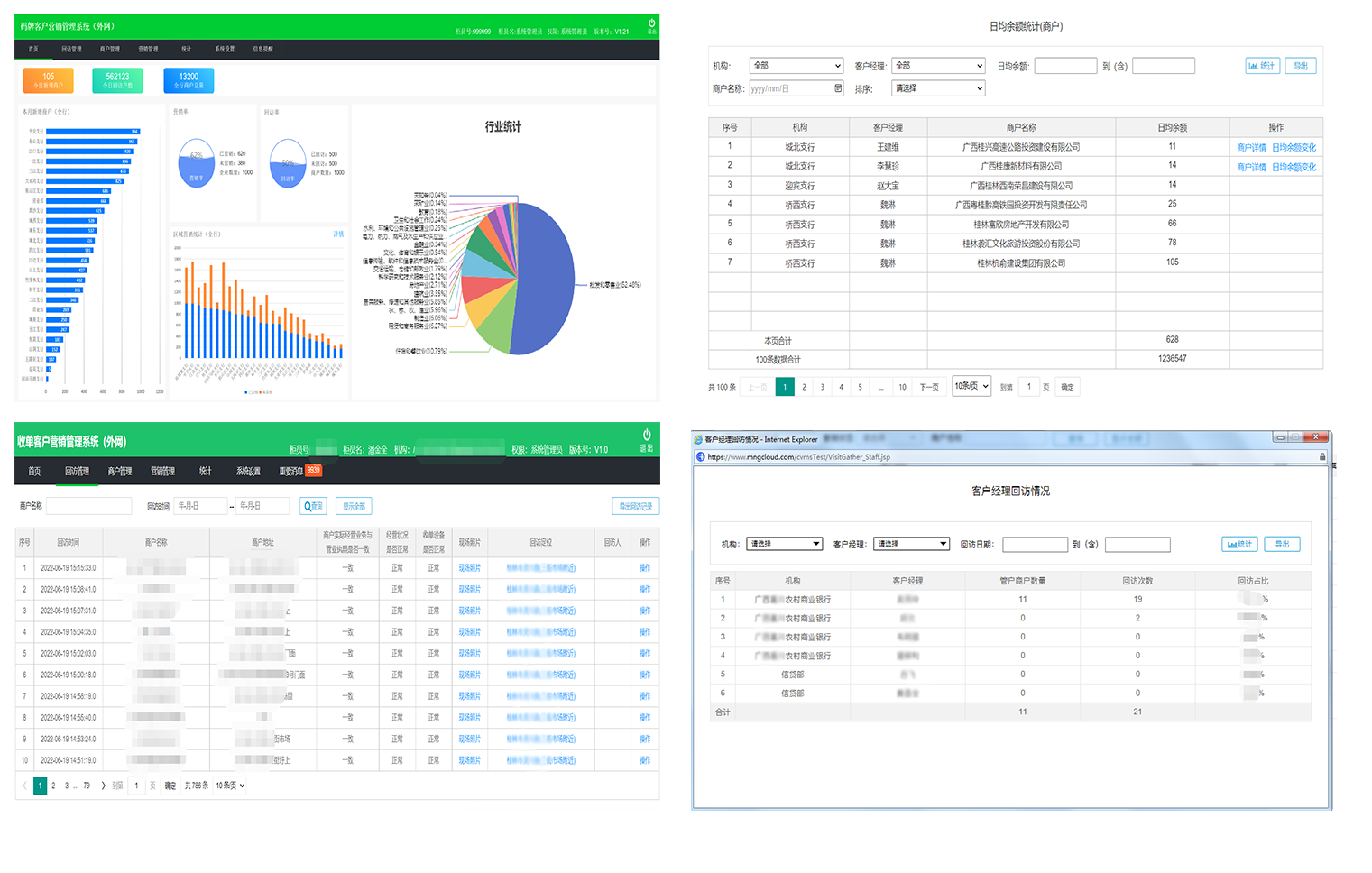Viewport: 1372px width, 873px height.
Task: Click the power logout icon in 码牌客户营销管理系统 header
Action: pos(651,23)
